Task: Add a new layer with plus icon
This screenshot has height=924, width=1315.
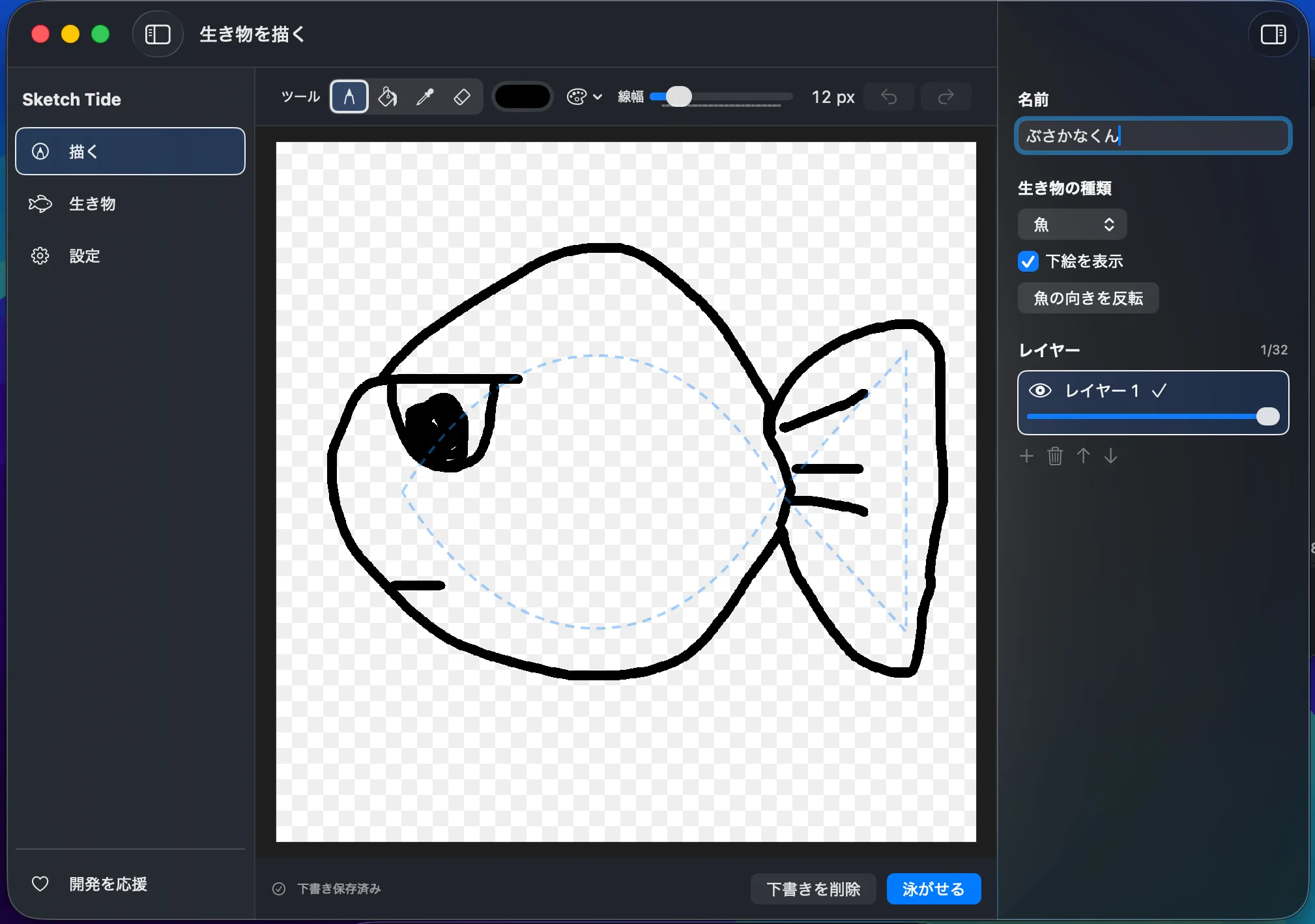Action: (1026, 455)
